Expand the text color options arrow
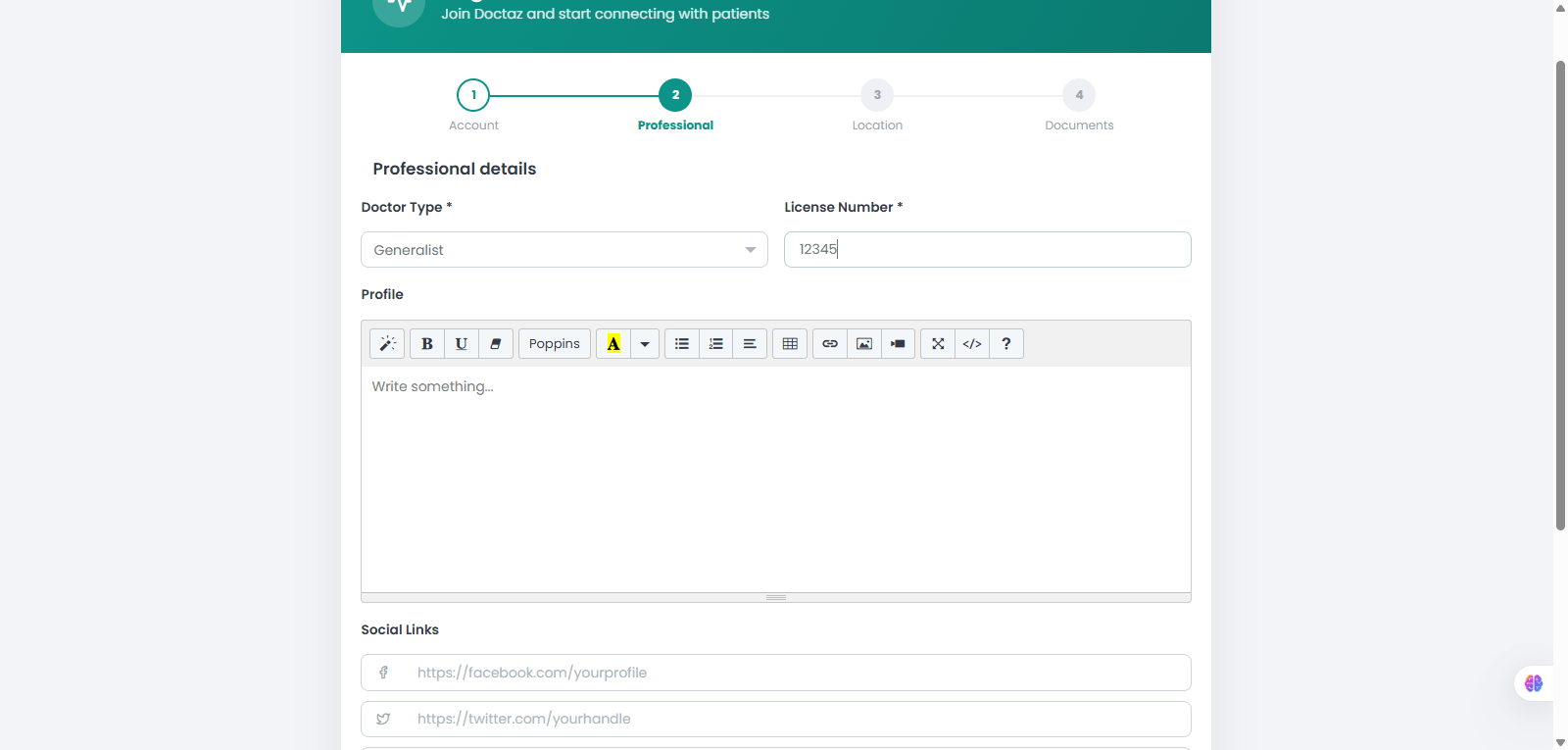 coord(645,344)
